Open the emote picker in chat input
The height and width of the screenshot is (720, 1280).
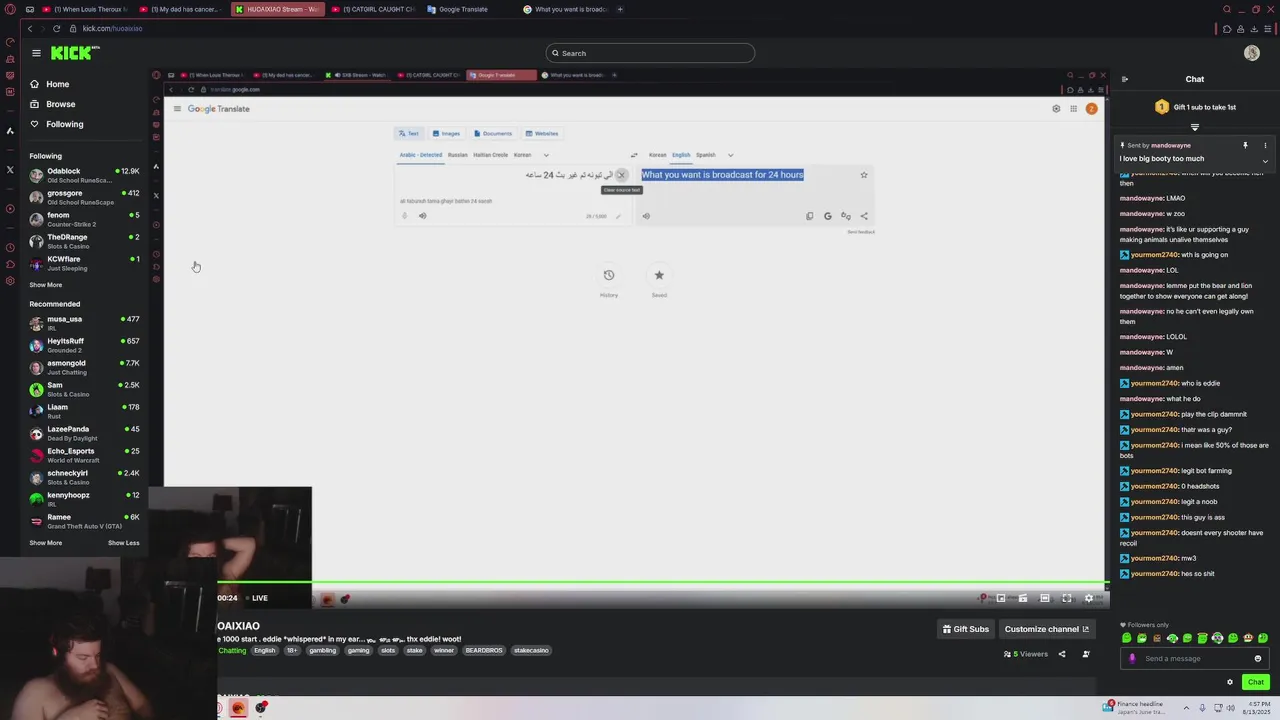1258,658
